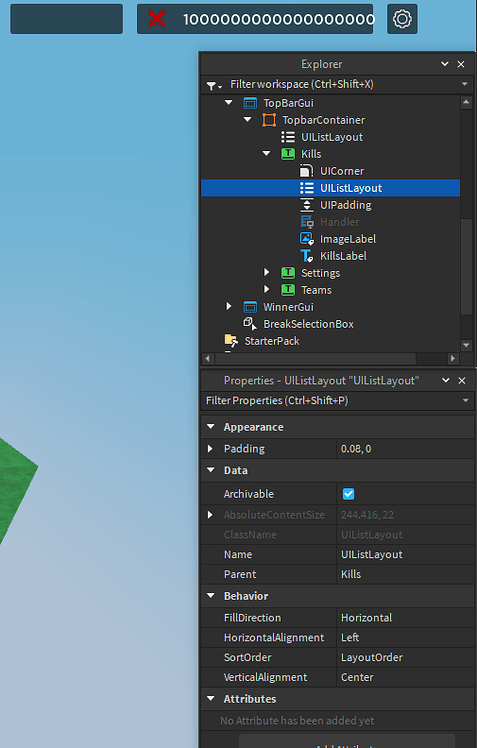
Task: Change SortOrder value LayoutOrder
Action: click(x=405, y=657)
